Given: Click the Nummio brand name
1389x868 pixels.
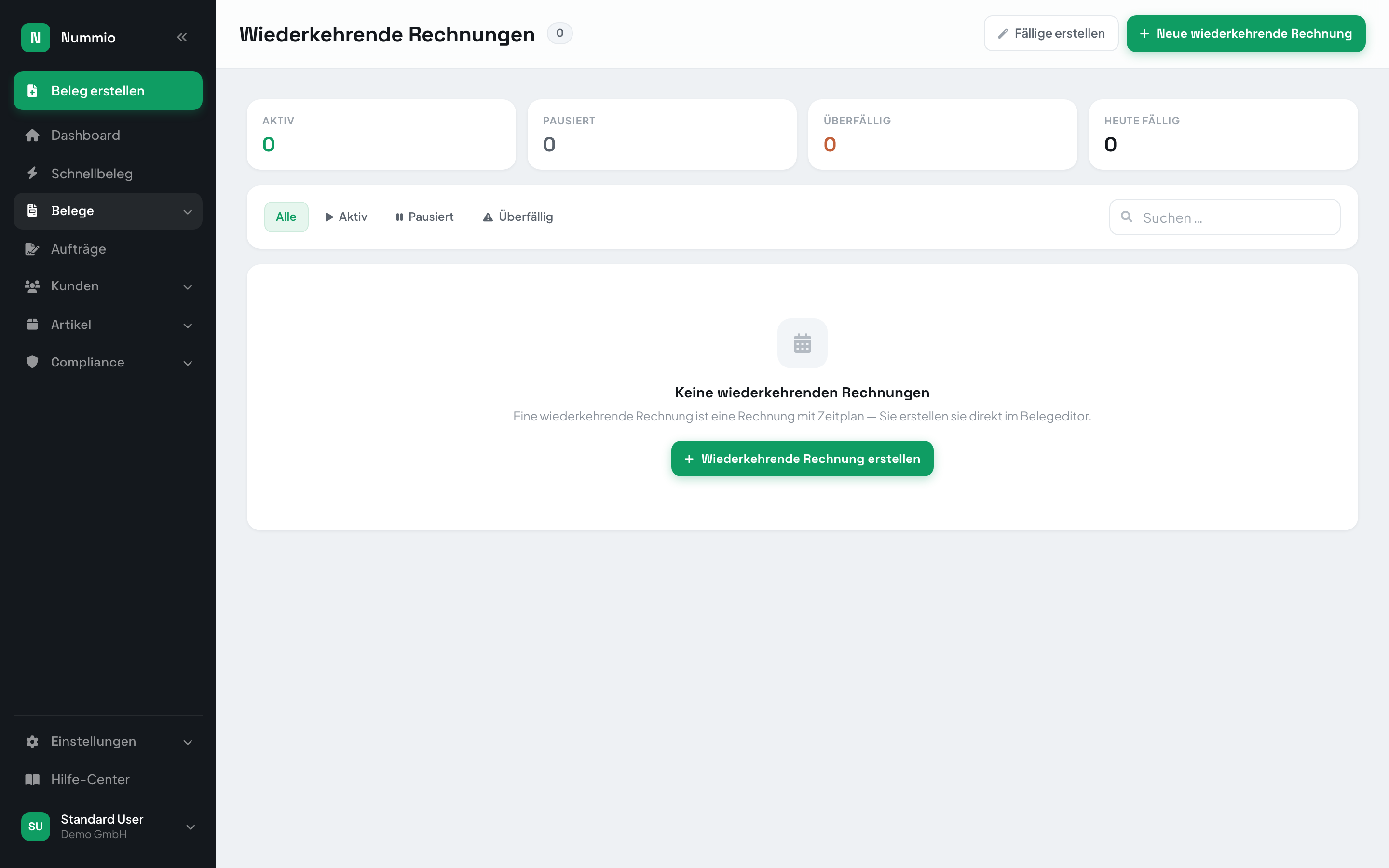Looking at the screenshot, I should [x=88, y=38].
